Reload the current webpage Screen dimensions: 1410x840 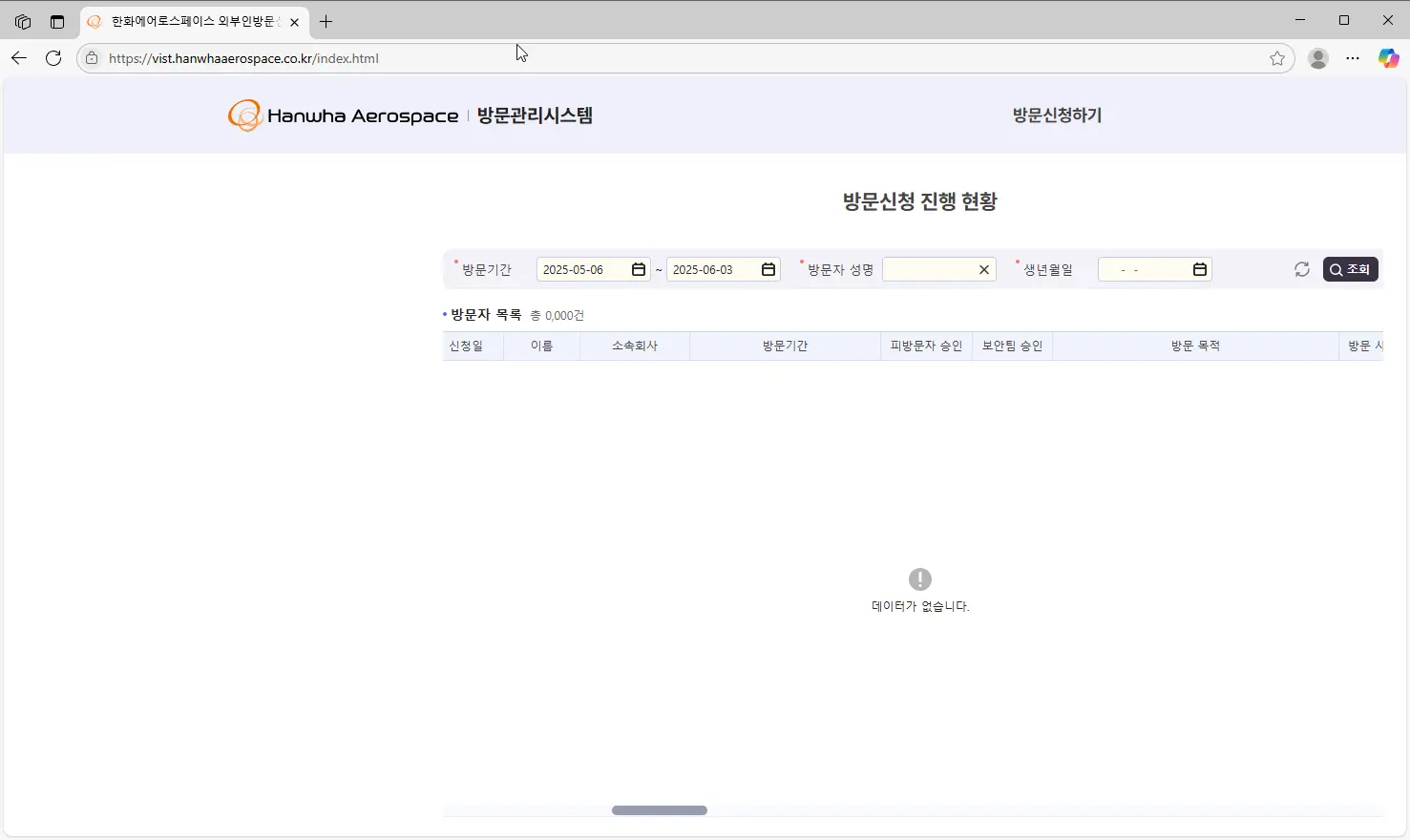click(53, 57)
